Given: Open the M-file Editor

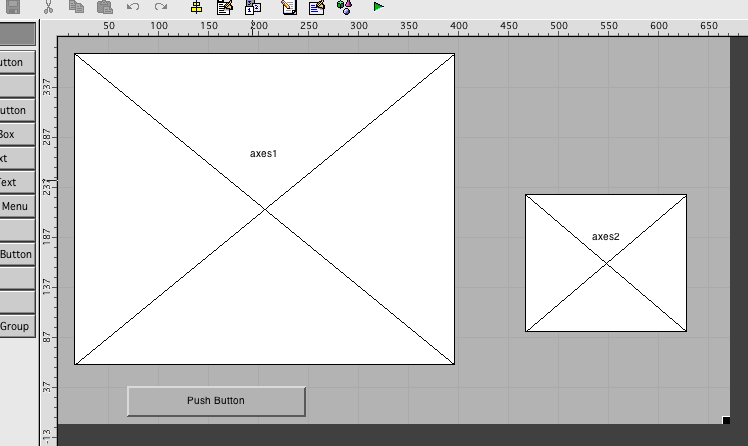Looking at the screenshot, I should click(x=289, y=7).
